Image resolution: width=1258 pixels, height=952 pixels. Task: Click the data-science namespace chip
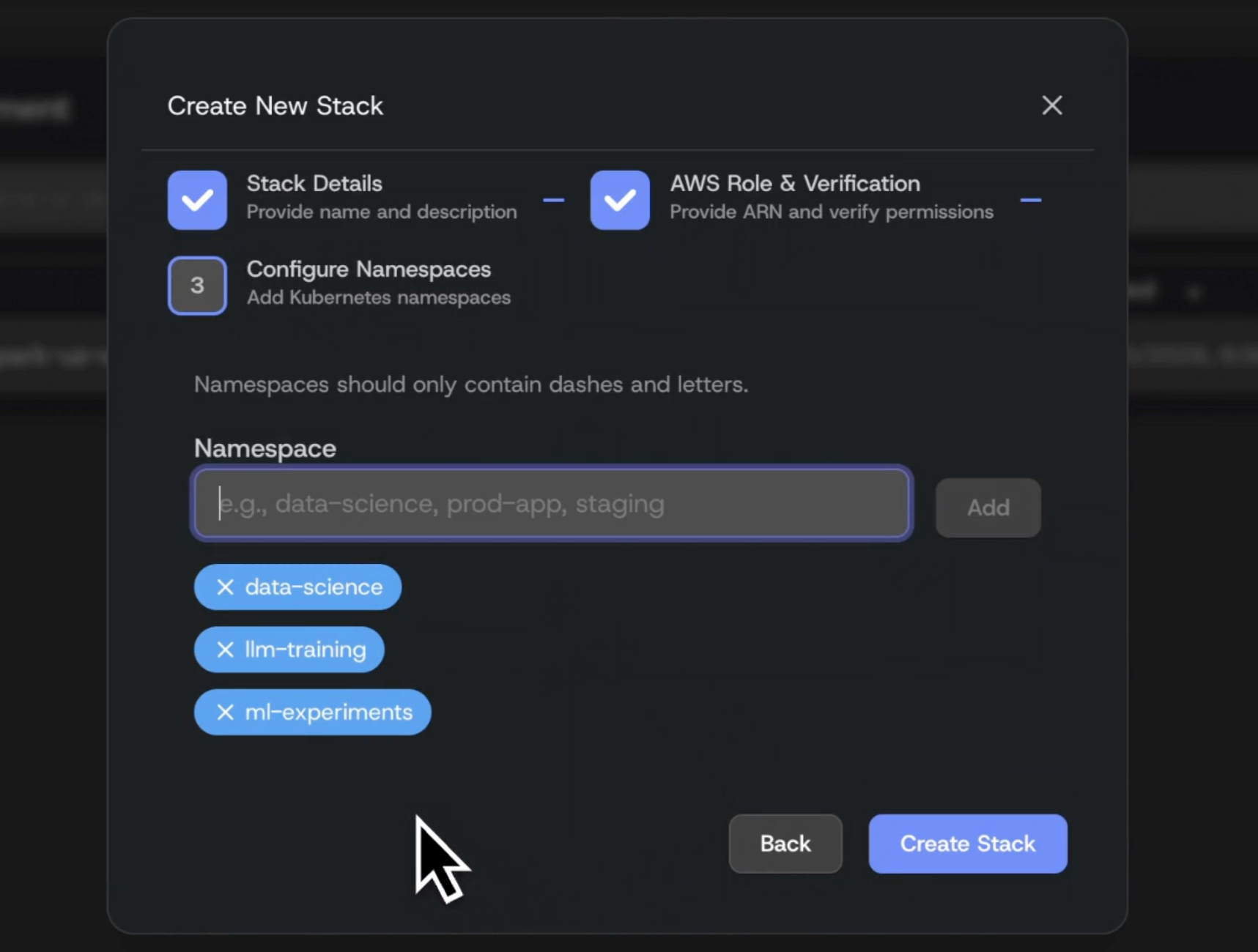click(311, 587)
